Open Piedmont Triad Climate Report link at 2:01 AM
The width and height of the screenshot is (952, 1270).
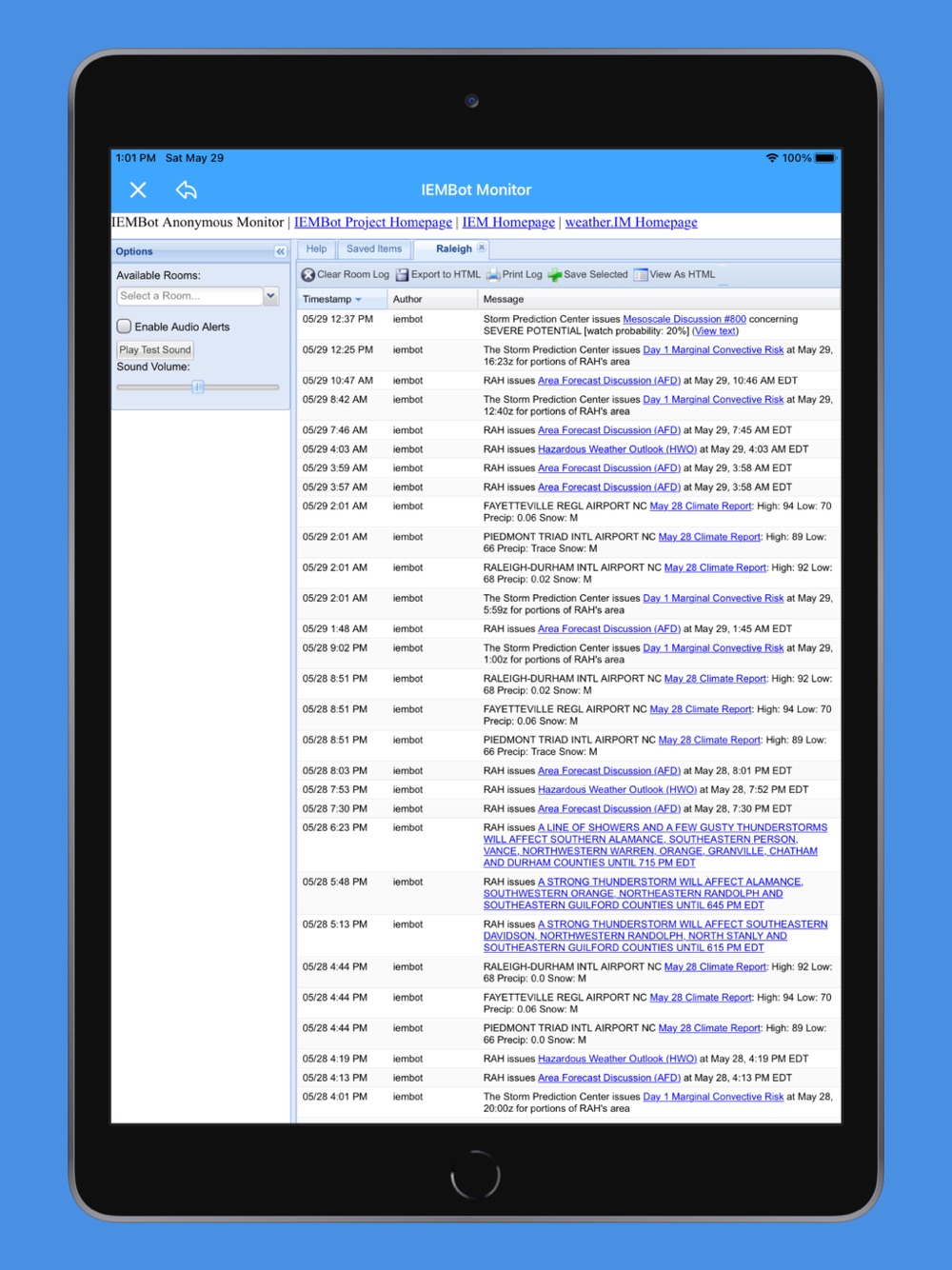point(709,537)
